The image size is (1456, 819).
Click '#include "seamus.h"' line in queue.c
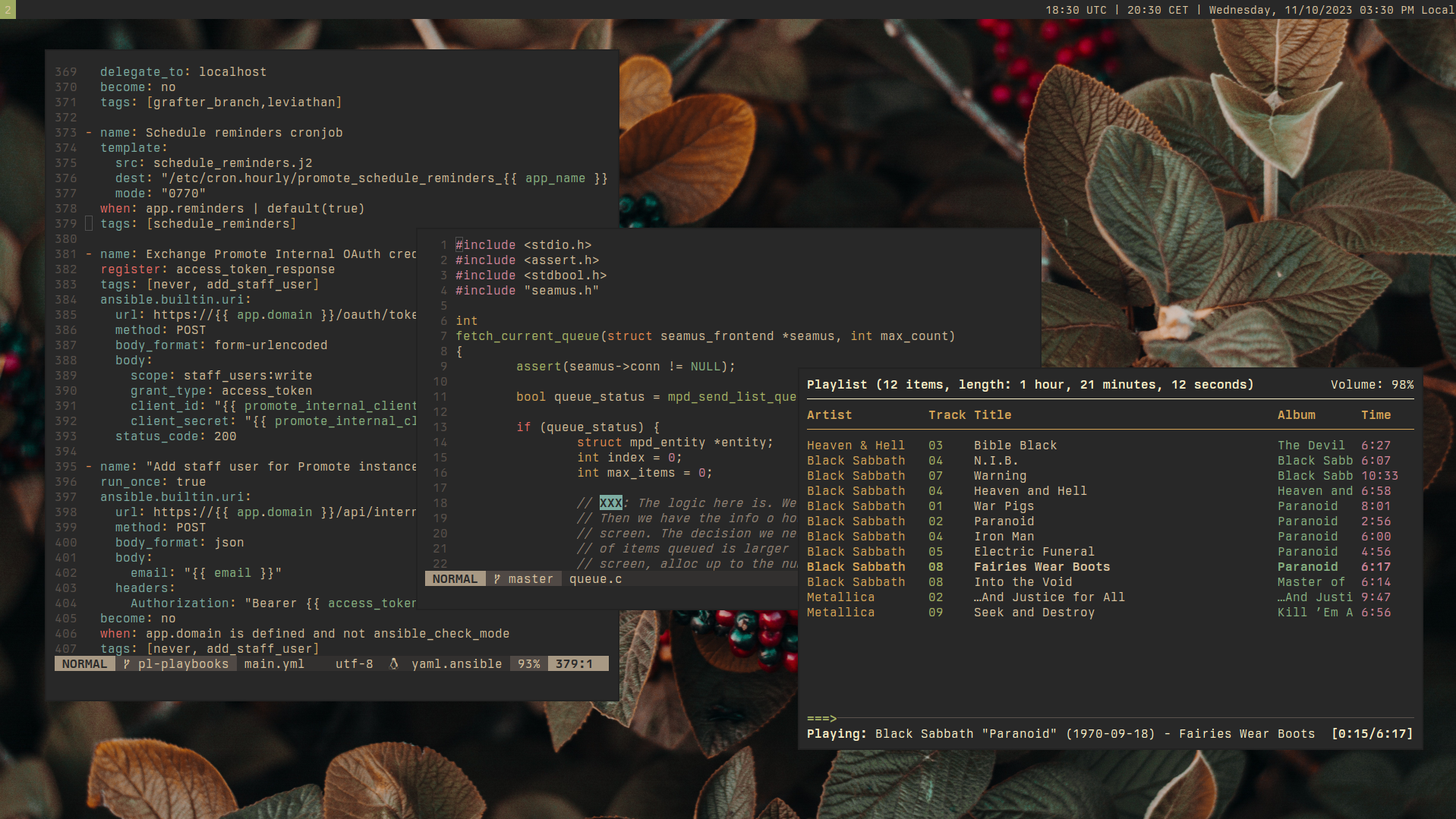click(x=527, y=291)
